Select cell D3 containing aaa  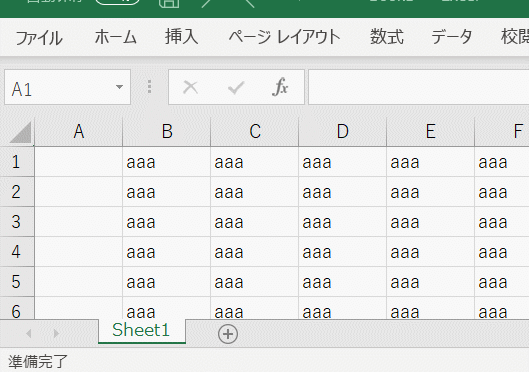(343, 222)
